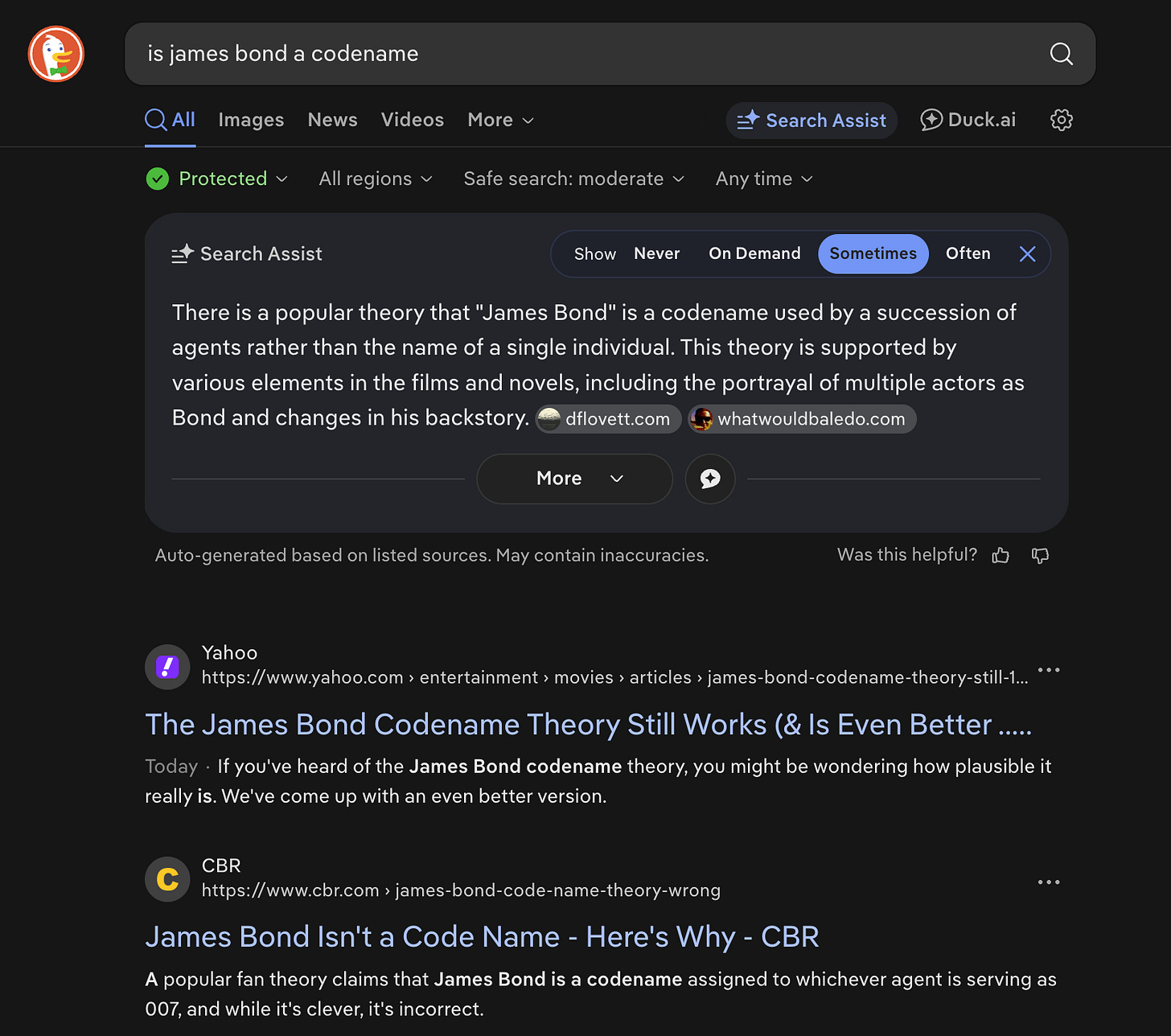Click the Yahoo result favicon
The height and width of the screenshot is (1036, 1171).
click(x=167, y=667)
